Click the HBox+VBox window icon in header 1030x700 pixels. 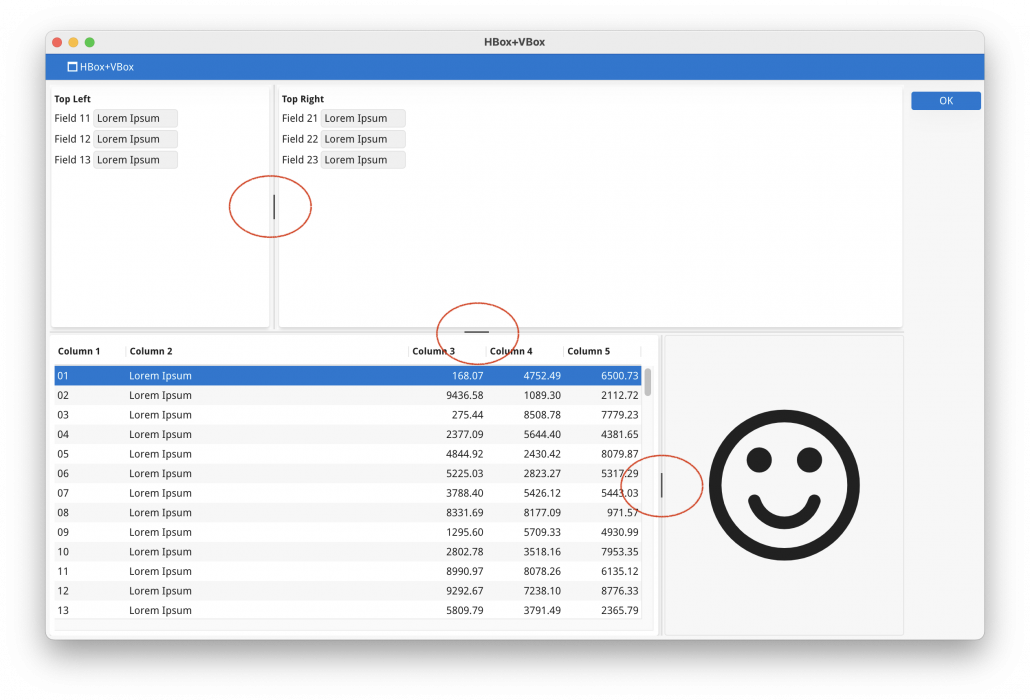pyautogui.click(x=72, y=67)
